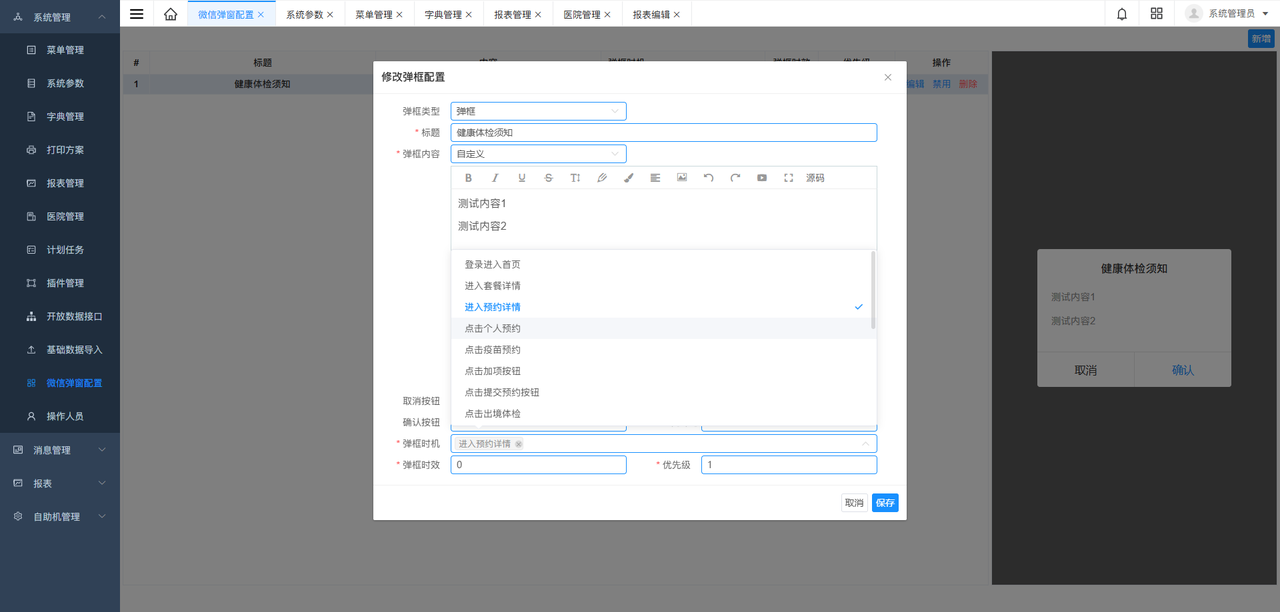Open the 弹框类型 dropdown
The height and width of the screenshot is (612, 1280).
point(538,111)
